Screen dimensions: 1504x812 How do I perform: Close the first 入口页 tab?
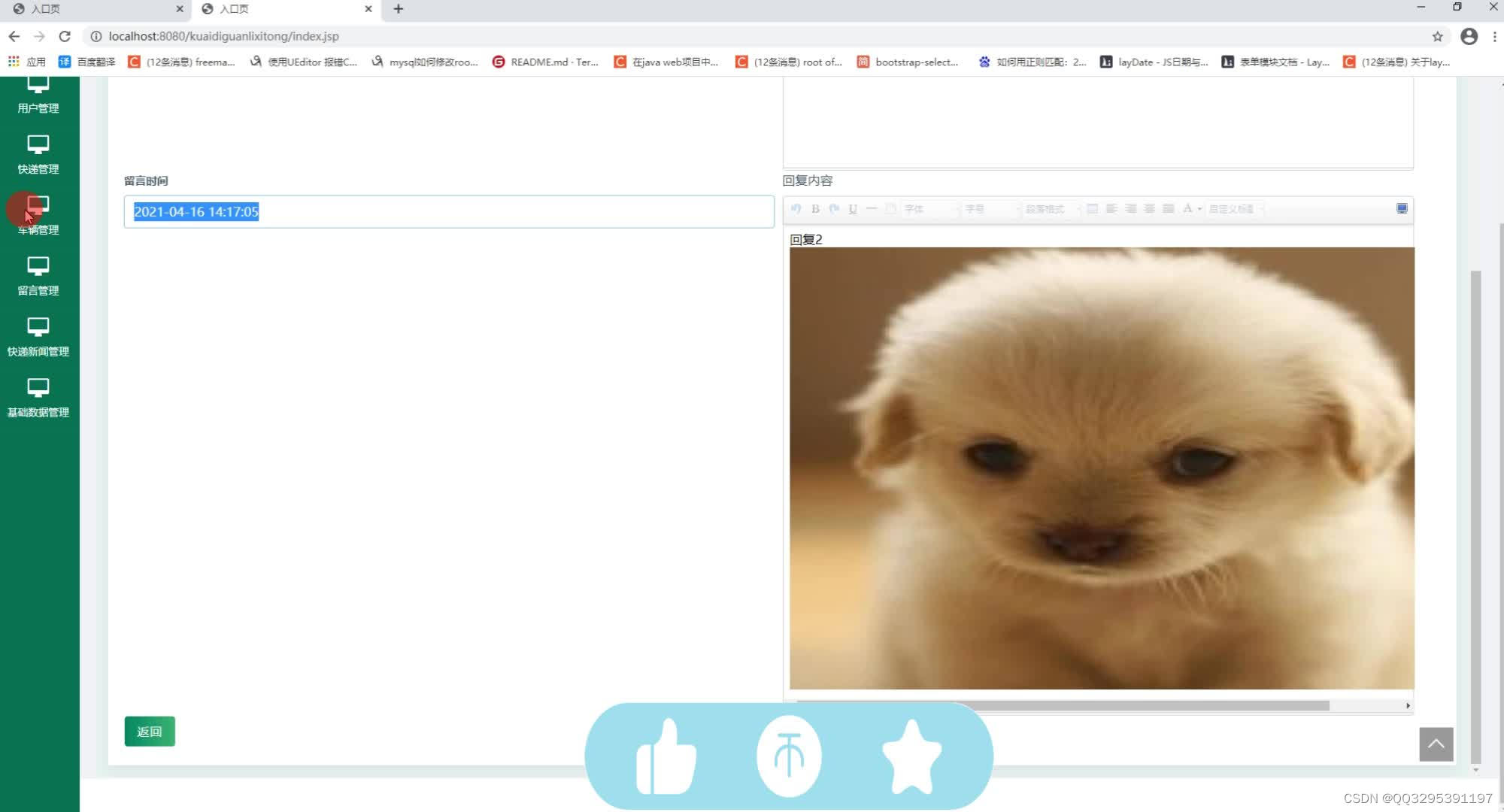point(180,9)
